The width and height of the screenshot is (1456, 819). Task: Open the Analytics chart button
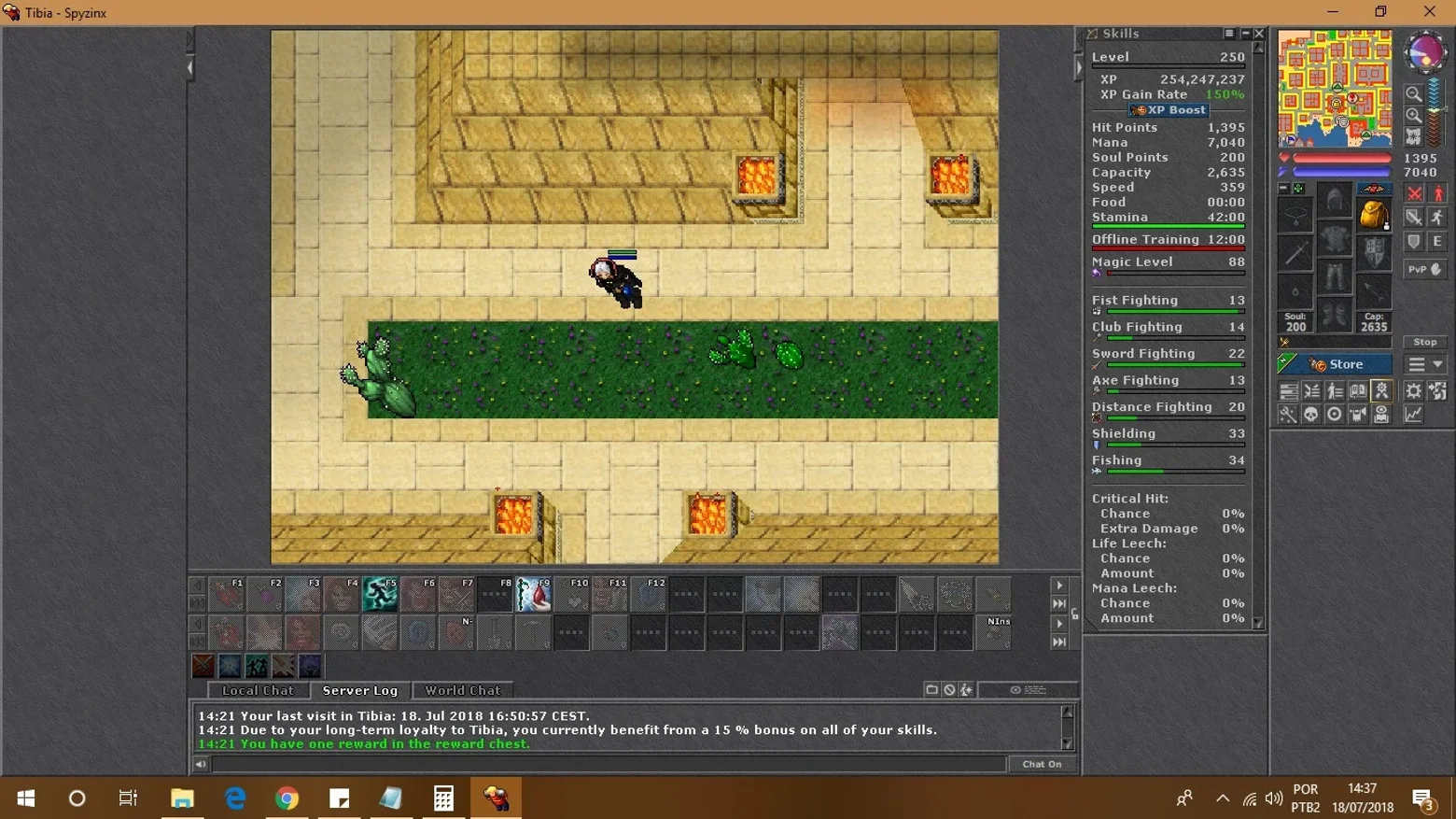[x=1414, y=415]
